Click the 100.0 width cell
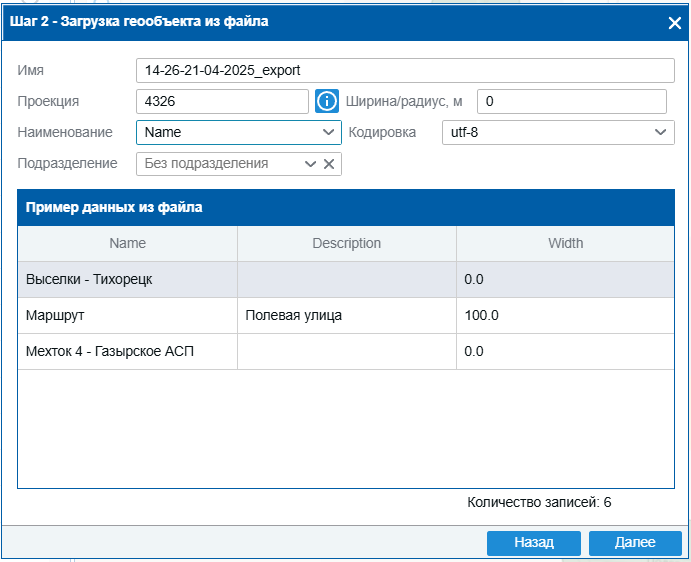Viewport: 691px width, 562px height. tap(565, 315)
